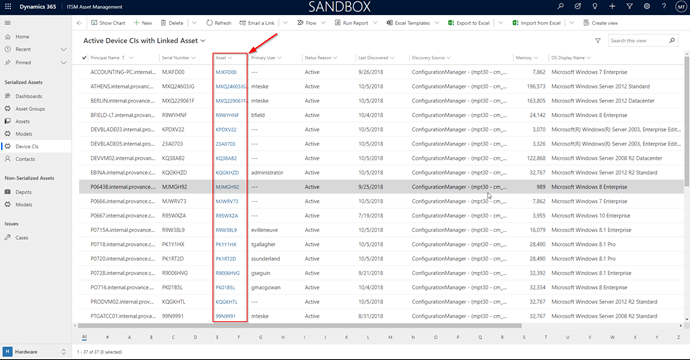Open the Dynamics 365 app launcher waffle

click(x=8, y=7)
